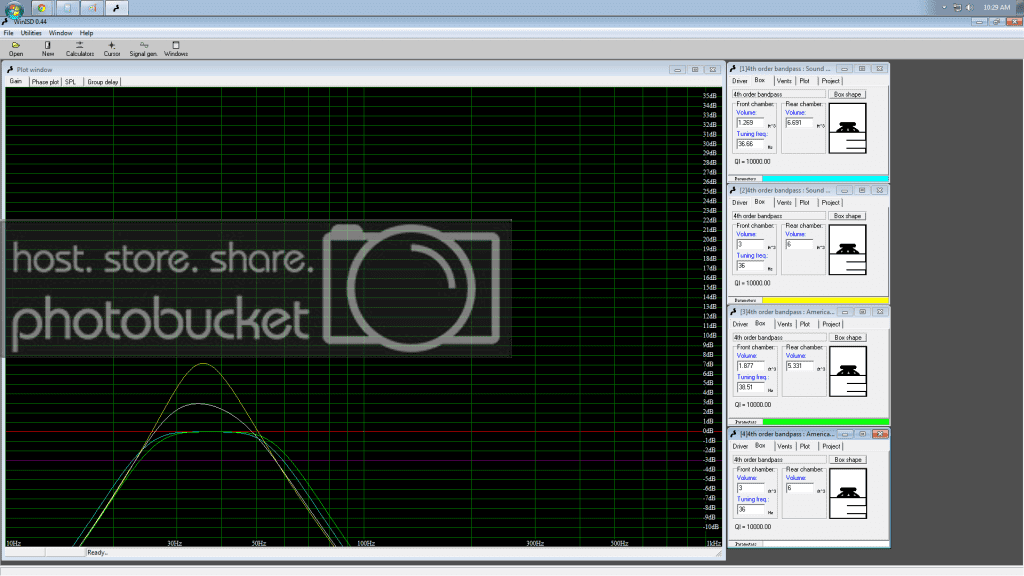
Task: Expand box type field in project [3]
Action: (x=779, y=338)
